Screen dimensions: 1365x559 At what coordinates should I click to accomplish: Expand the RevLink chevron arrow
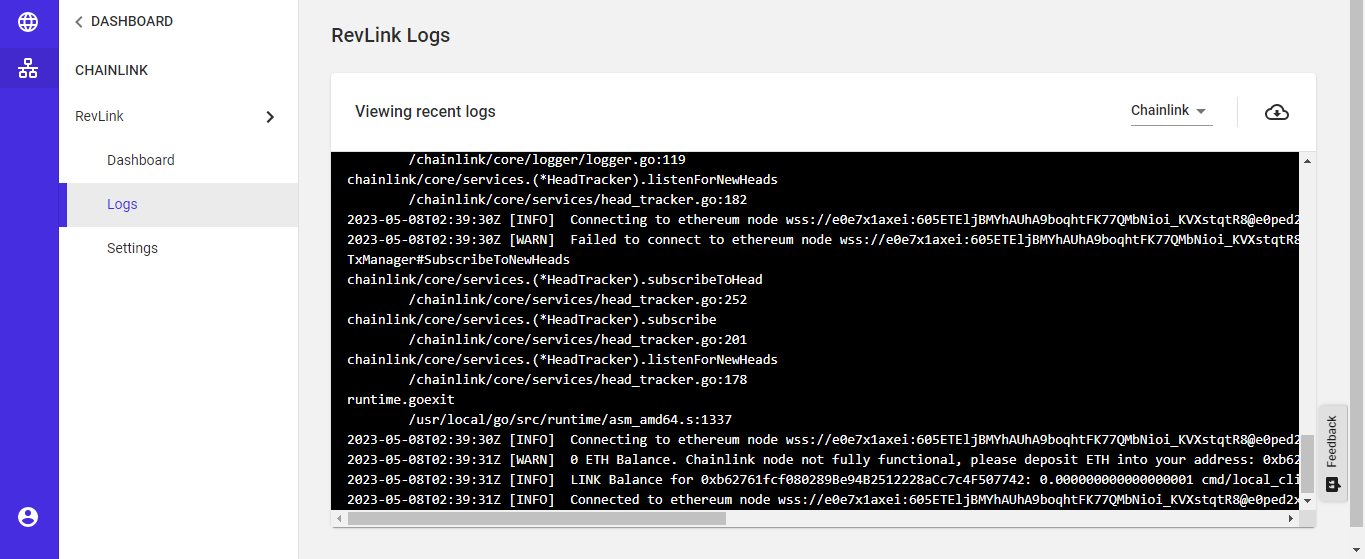coord(270,117)
